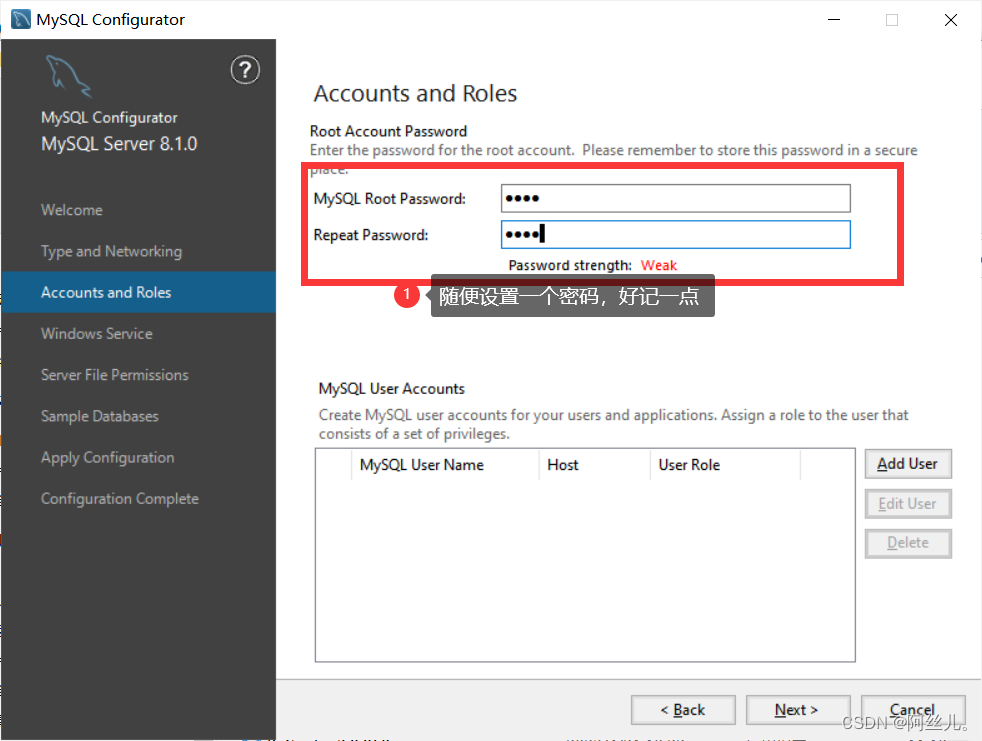The width and height of the screenshot is (982, 741).
Task: Open the Sample Databases step
Action: pyautogui.click(x=100, y=417)
